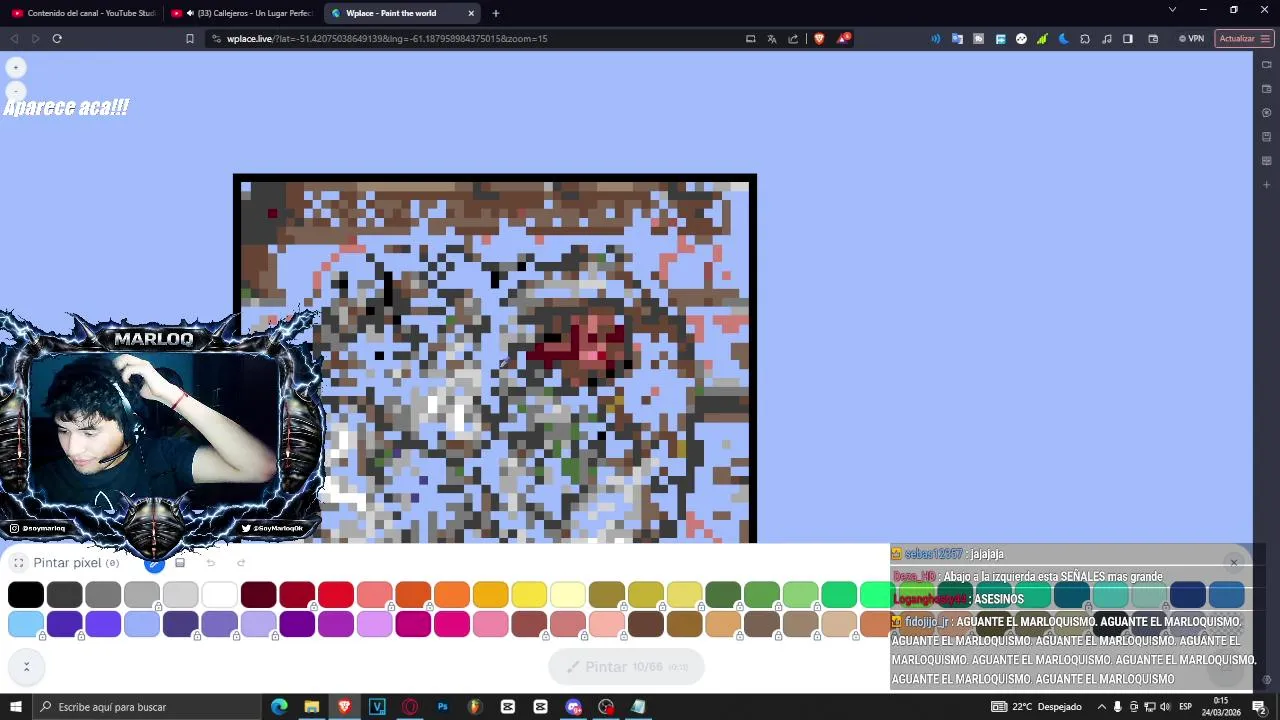Select the light sky blue swatch
This screenshot has width=1280, height=720.
point(26,624)
